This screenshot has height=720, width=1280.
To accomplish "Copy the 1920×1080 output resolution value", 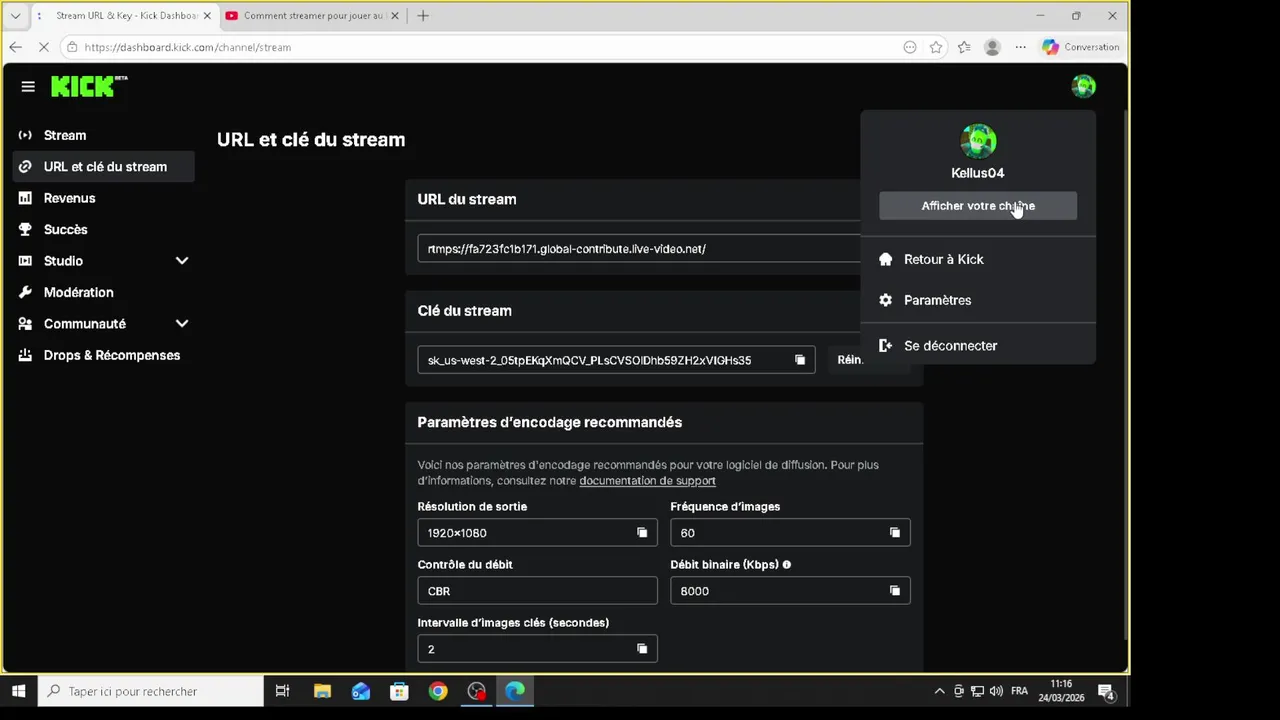I will click(642, 533).
